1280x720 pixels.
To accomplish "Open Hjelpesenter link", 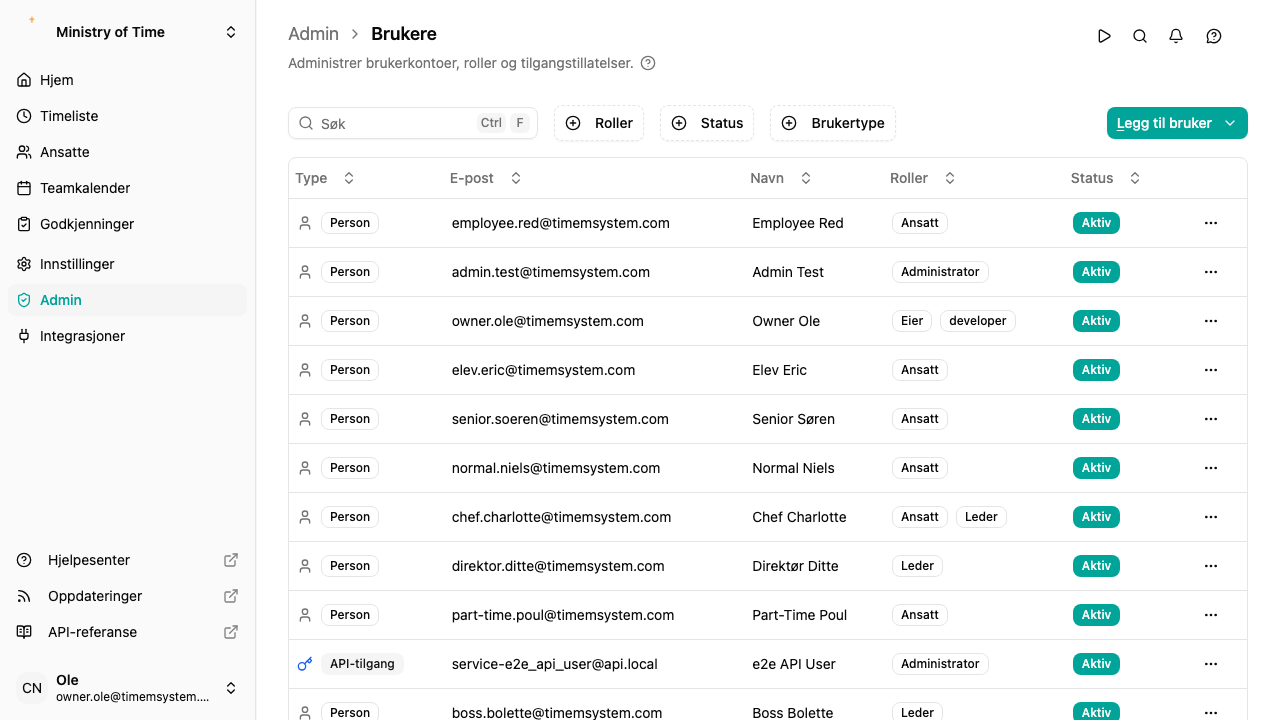I will [128, 560].
